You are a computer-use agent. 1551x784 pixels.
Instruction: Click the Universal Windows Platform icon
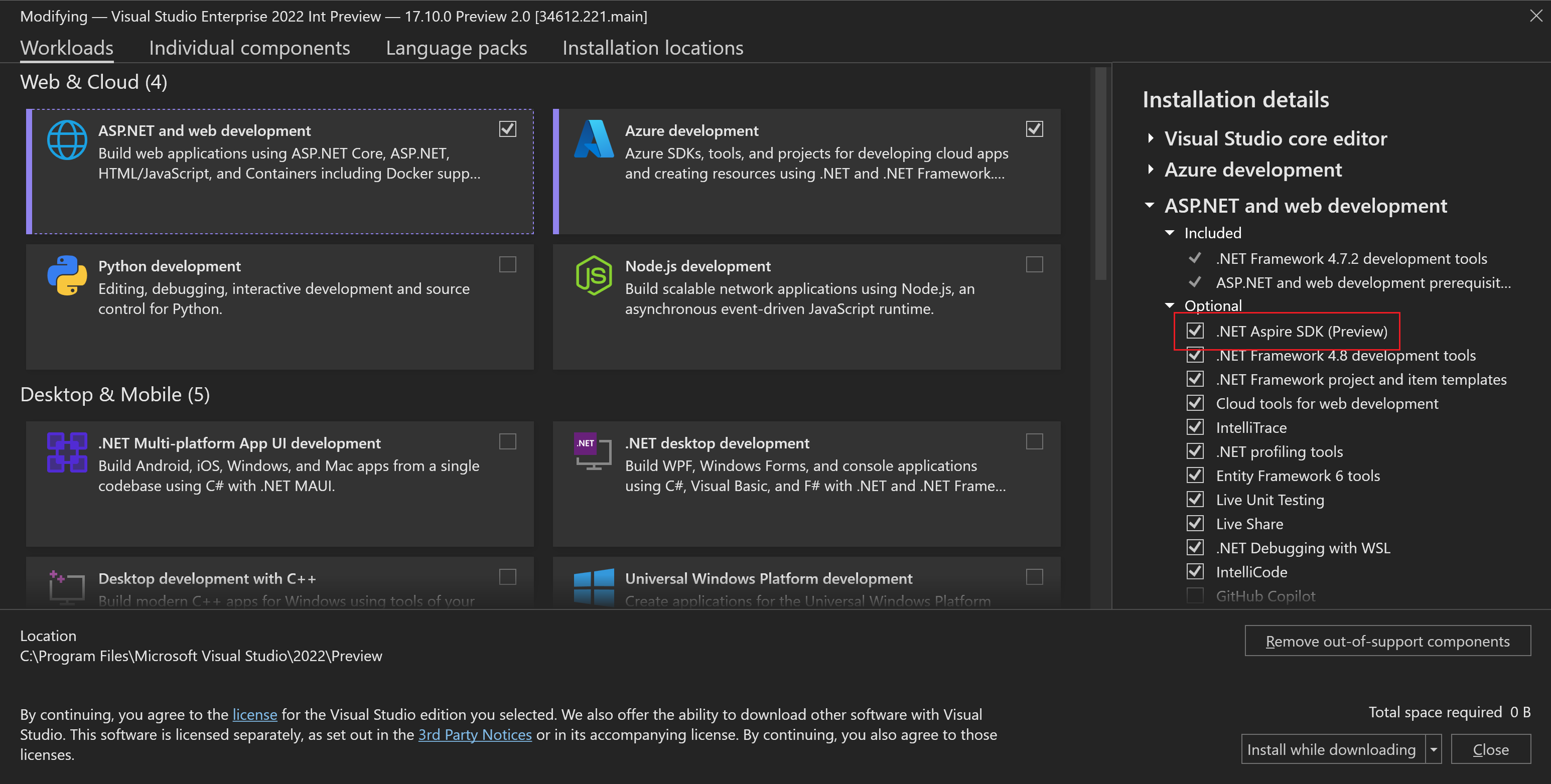pos(594,588)
